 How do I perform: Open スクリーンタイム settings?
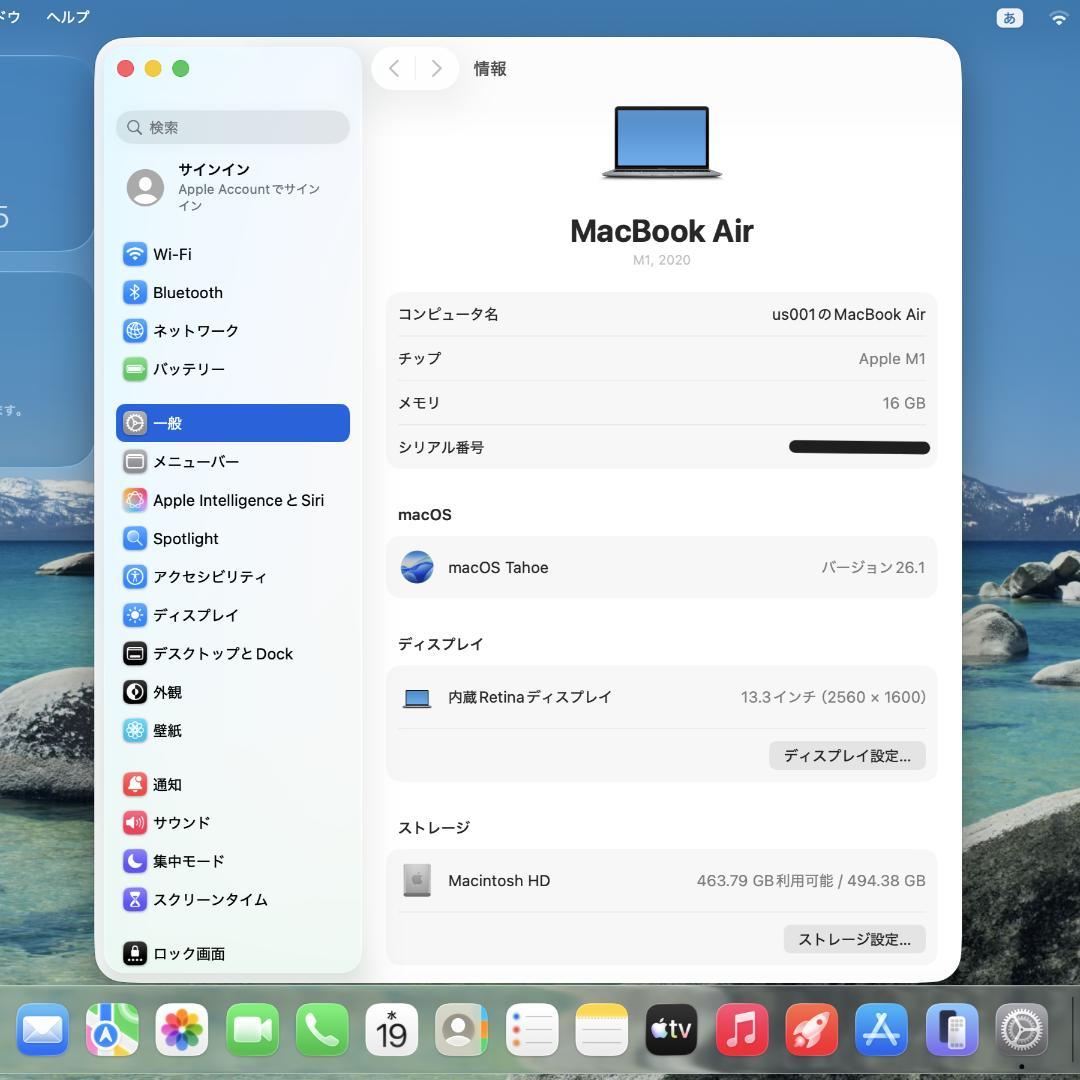(x=210, y=900)
